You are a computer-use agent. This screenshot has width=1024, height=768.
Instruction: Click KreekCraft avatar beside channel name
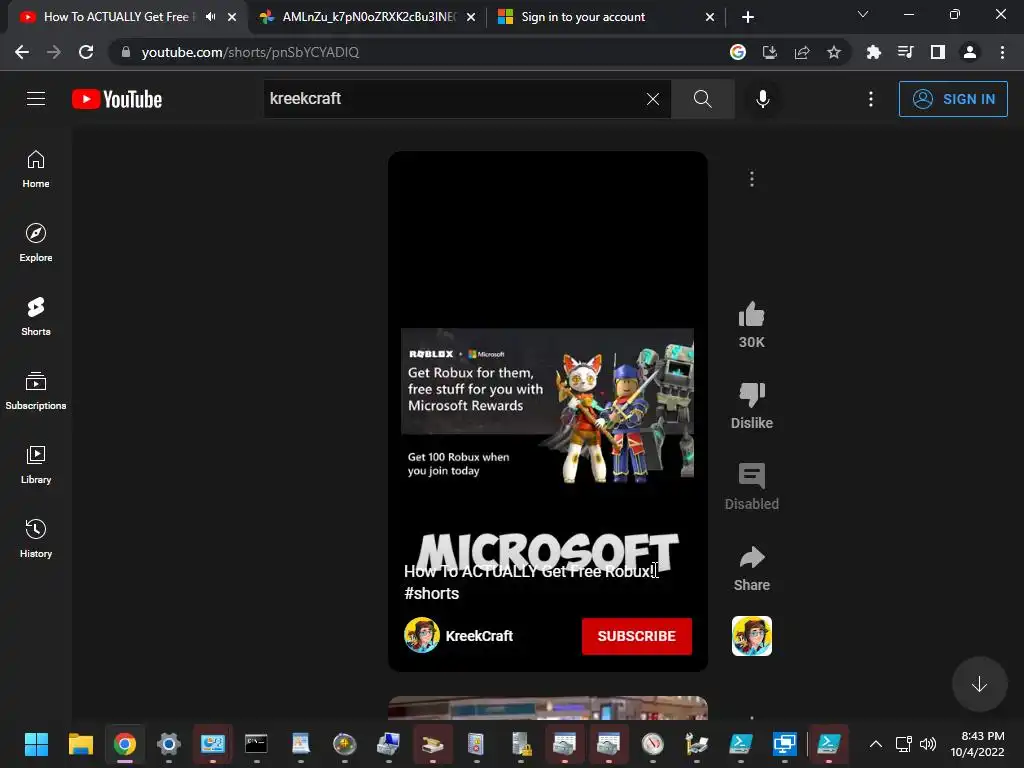[422, 635]
